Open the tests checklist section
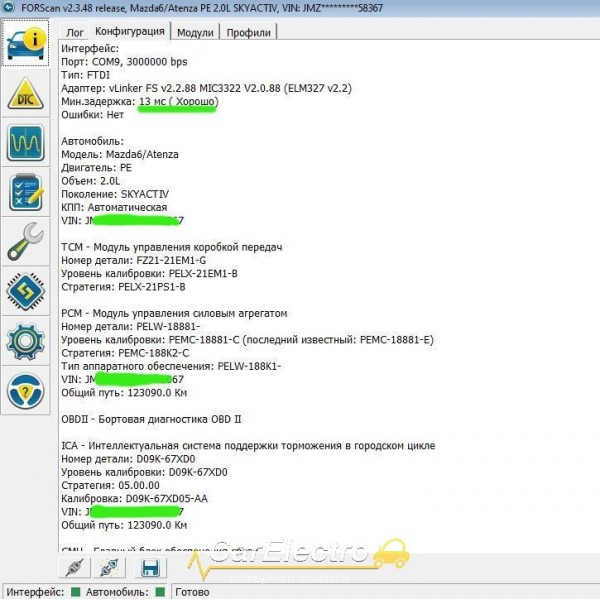This screenshot has height=600, width=600. (x=25, y=192)
